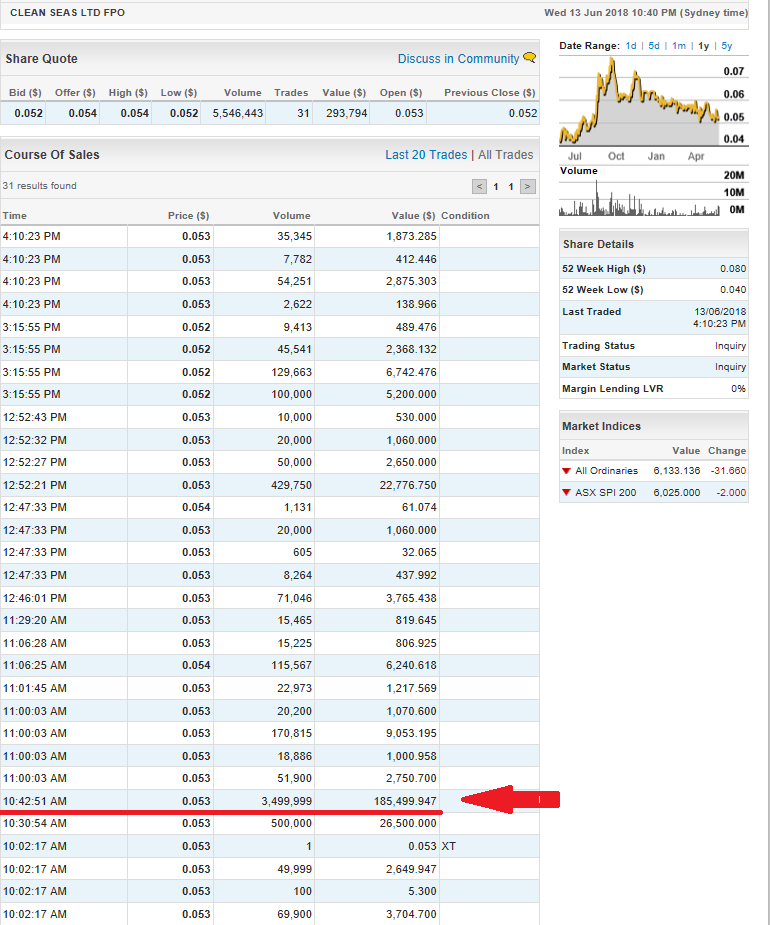Go to previous page of trade results
The width and height of the screenshot is (770, 925).
pos(479,186)
